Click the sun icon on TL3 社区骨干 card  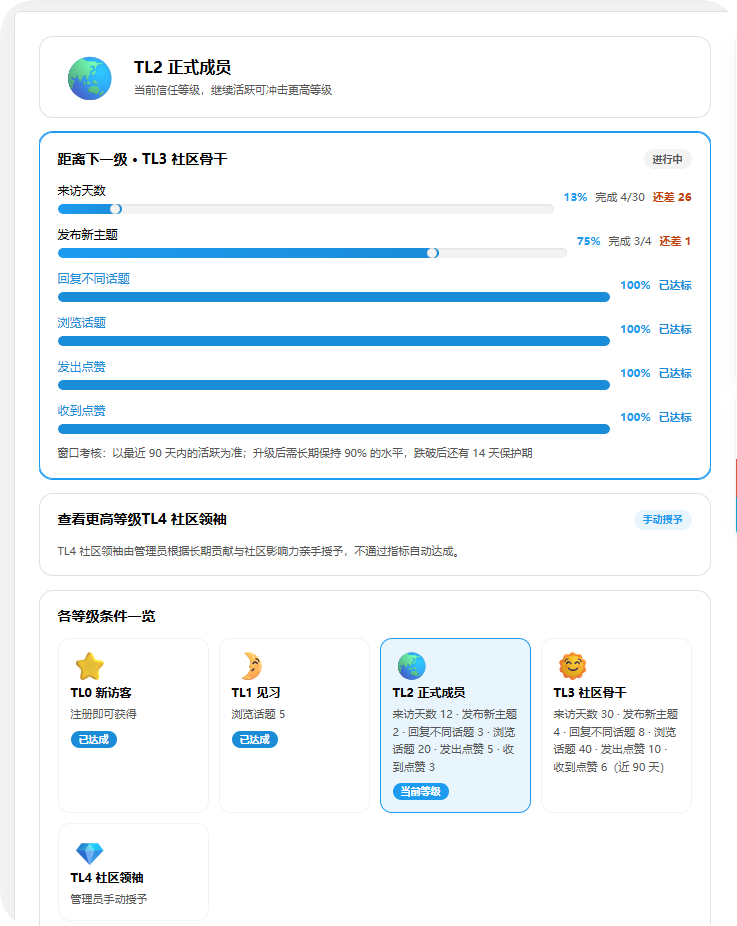point(572,666)
